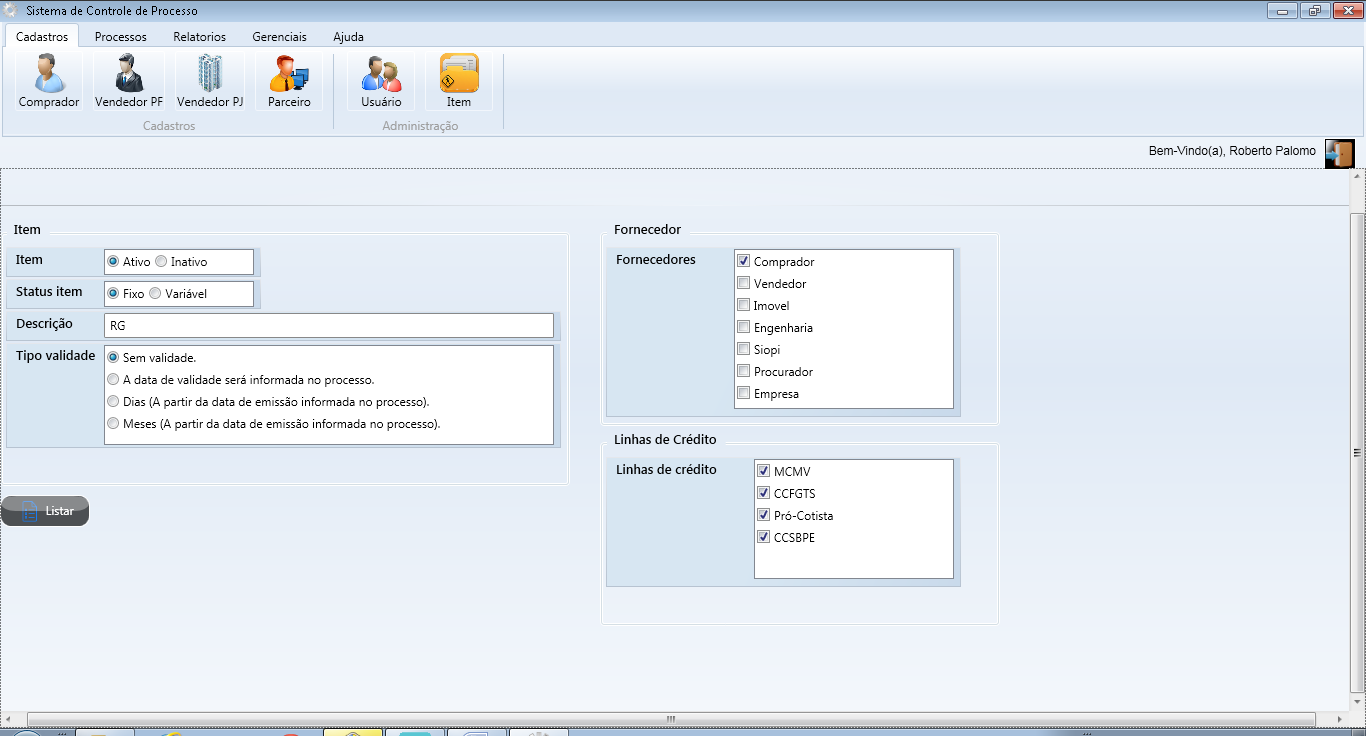Screen dimensions: 1366x736
Task: Check the Empresa checkbox
Action: coord(743,393)
